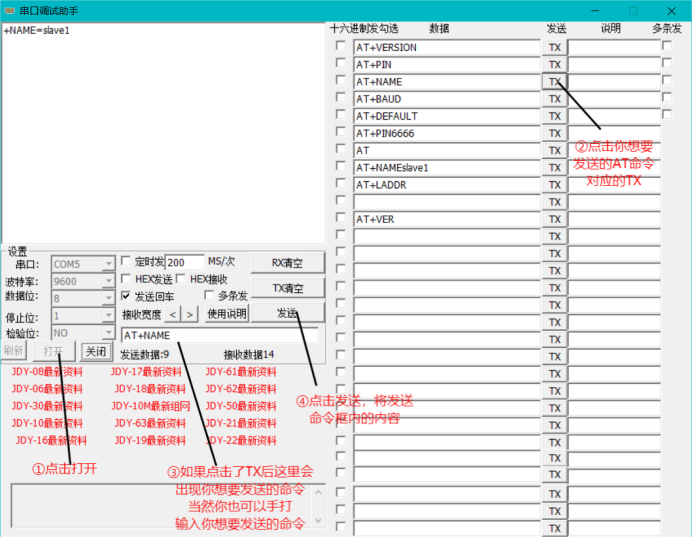This screenshot has width=692, height=537.
Task: Open JDY-18最新资料 link
Action: tap(150, 389)
